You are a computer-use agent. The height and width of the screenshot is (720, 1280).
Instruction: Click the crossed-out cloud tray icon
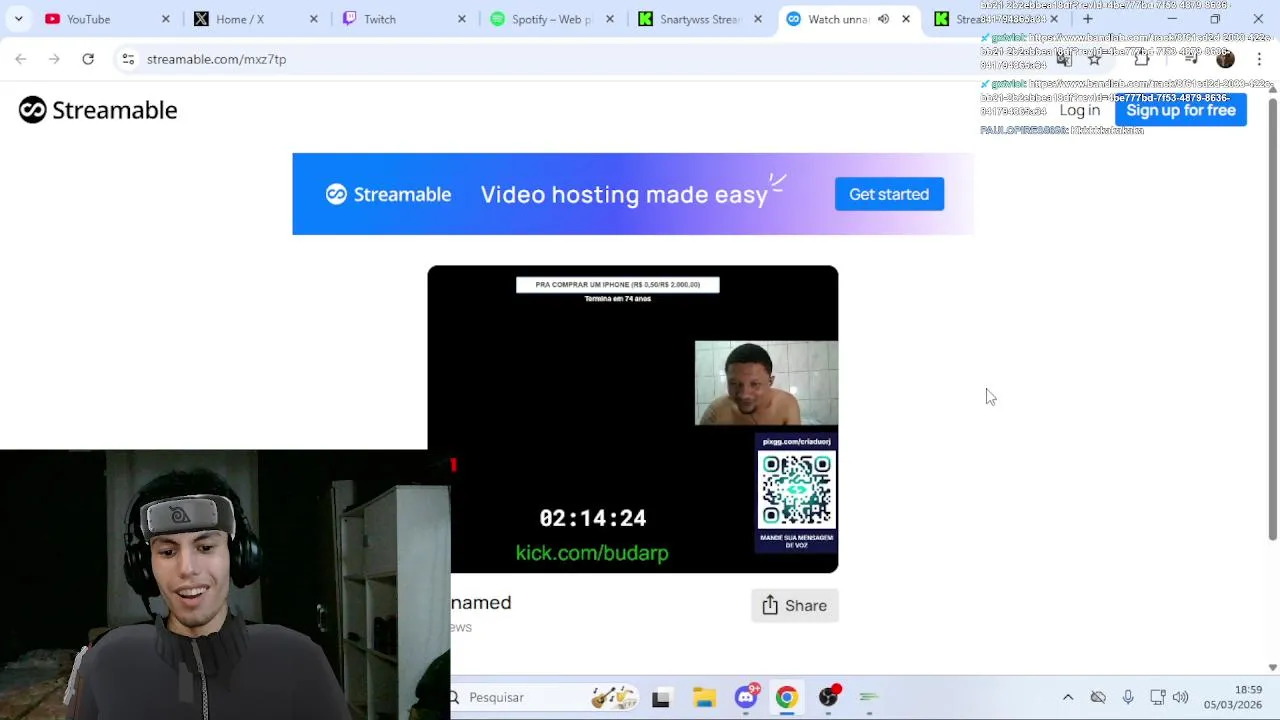click(x=1098, y=697)
